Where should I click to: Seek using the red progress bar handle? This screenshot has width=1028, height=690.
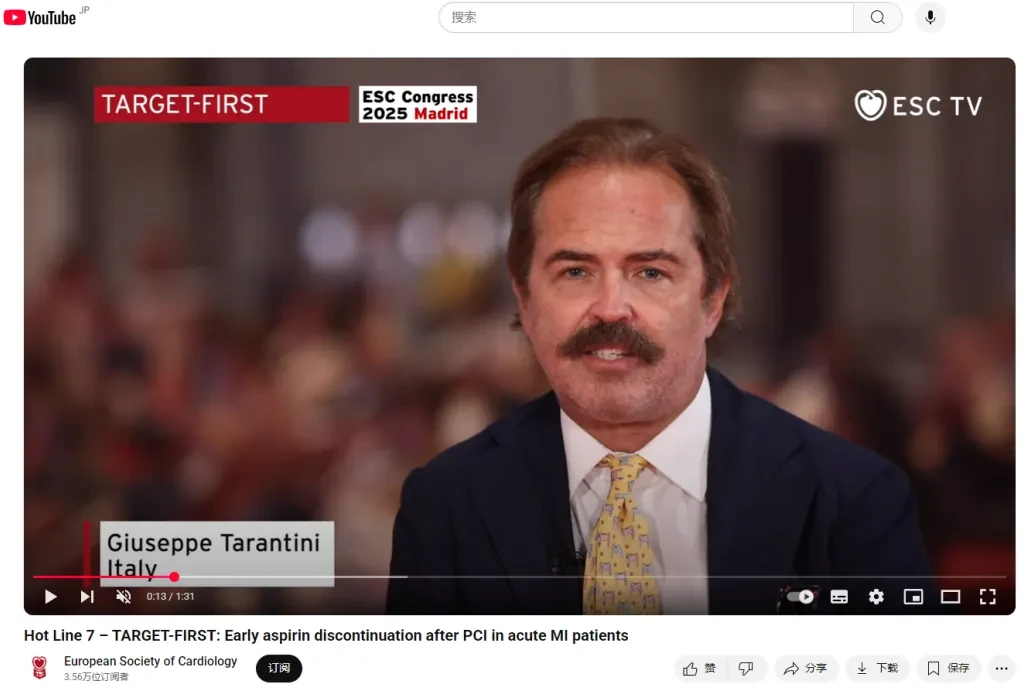[174, 577]
